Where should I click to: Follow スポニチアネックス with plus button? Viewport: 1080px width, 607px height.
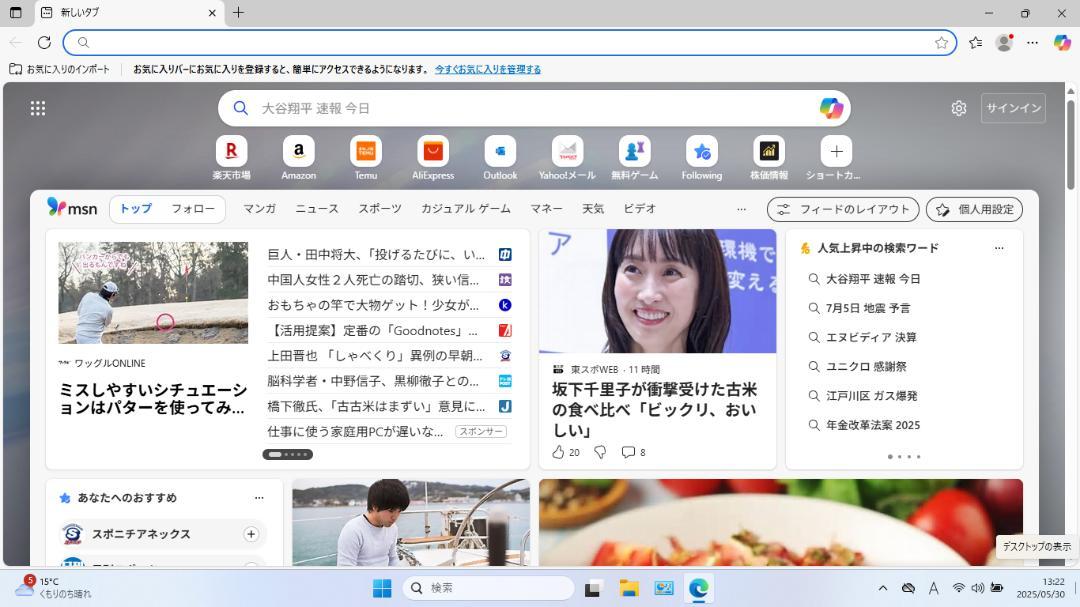point(251,534)
